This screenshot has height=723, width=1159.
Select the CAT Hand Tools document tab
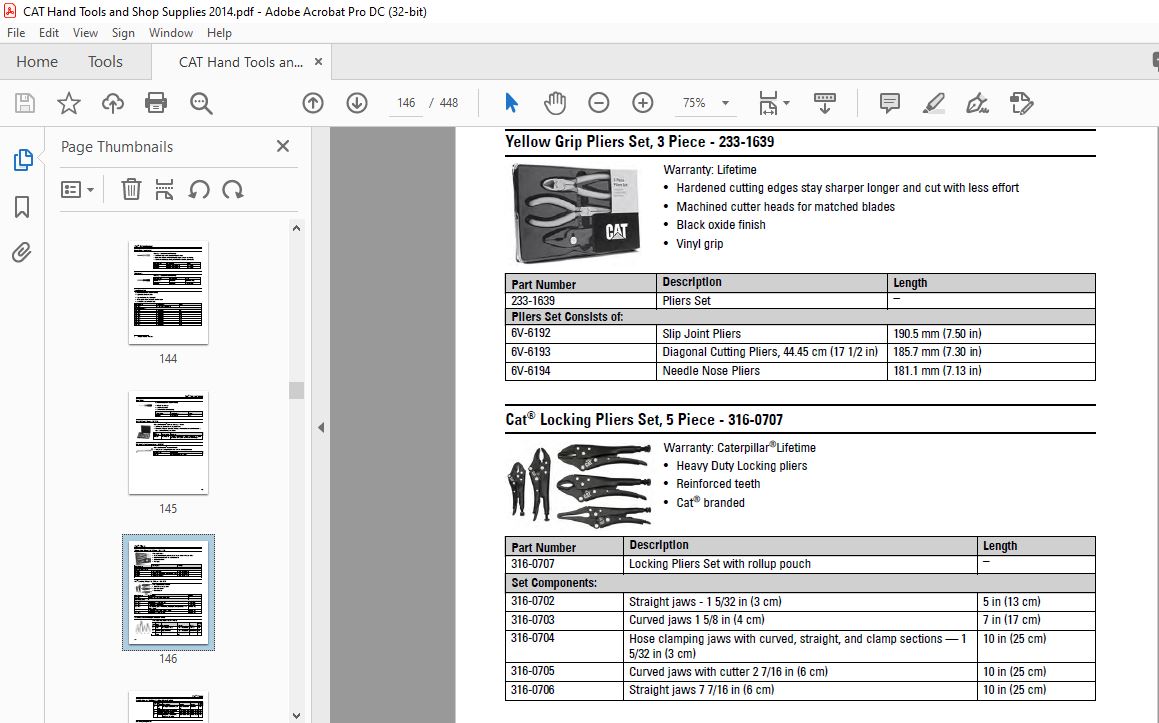tap(240, 62)
